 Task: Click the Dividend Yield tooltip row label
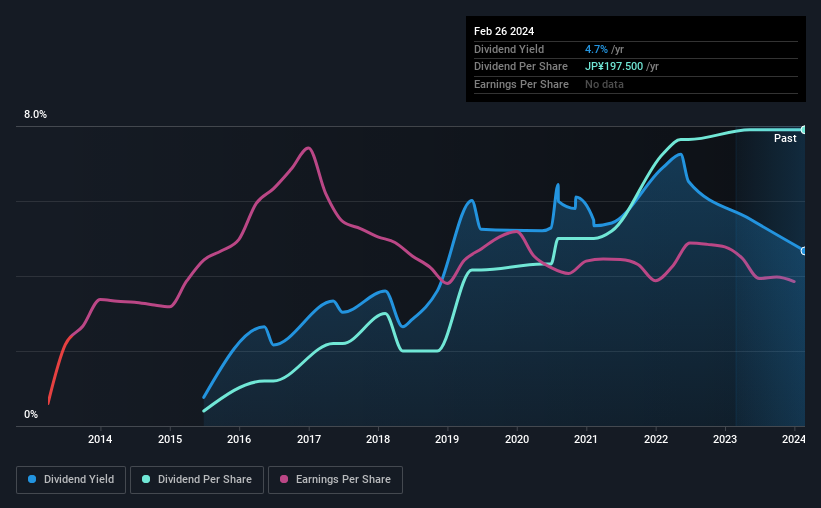point(509,49)
